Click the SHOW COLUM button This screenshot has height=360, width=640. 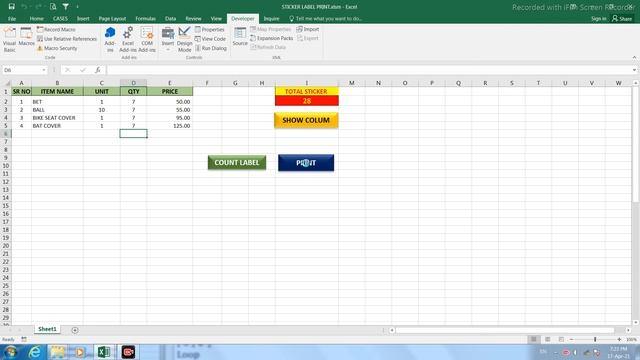[306, 120]
